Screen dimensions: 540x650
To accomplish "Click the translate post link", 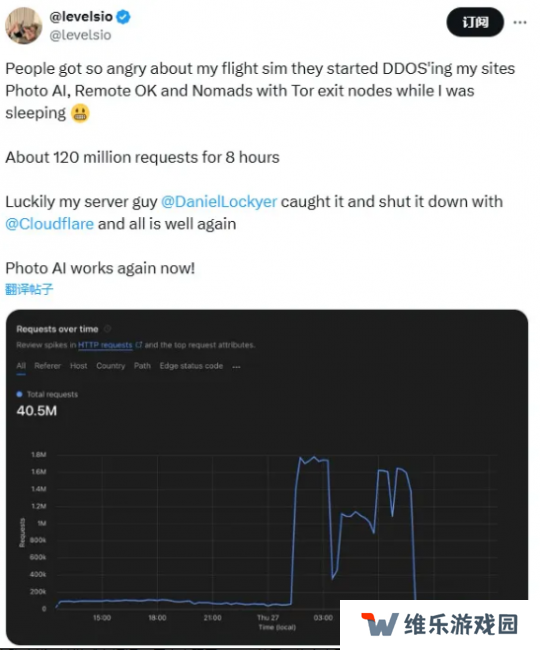I will (29, 289).
